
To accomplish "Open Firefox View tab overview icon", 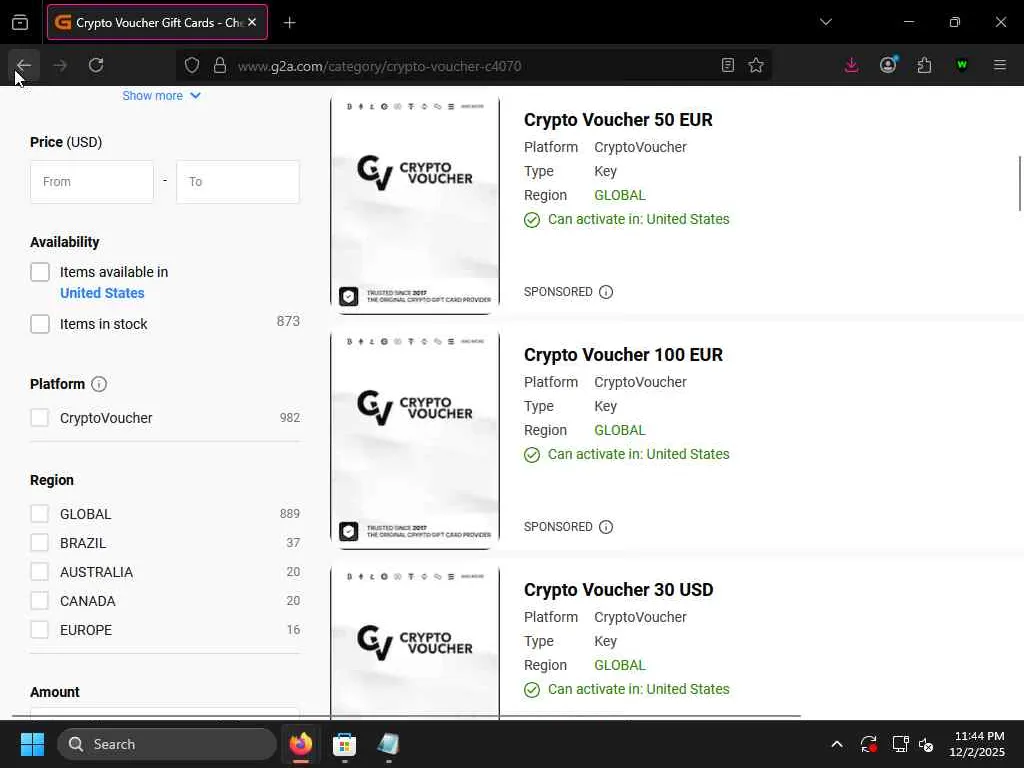I will tap(20, 23).
